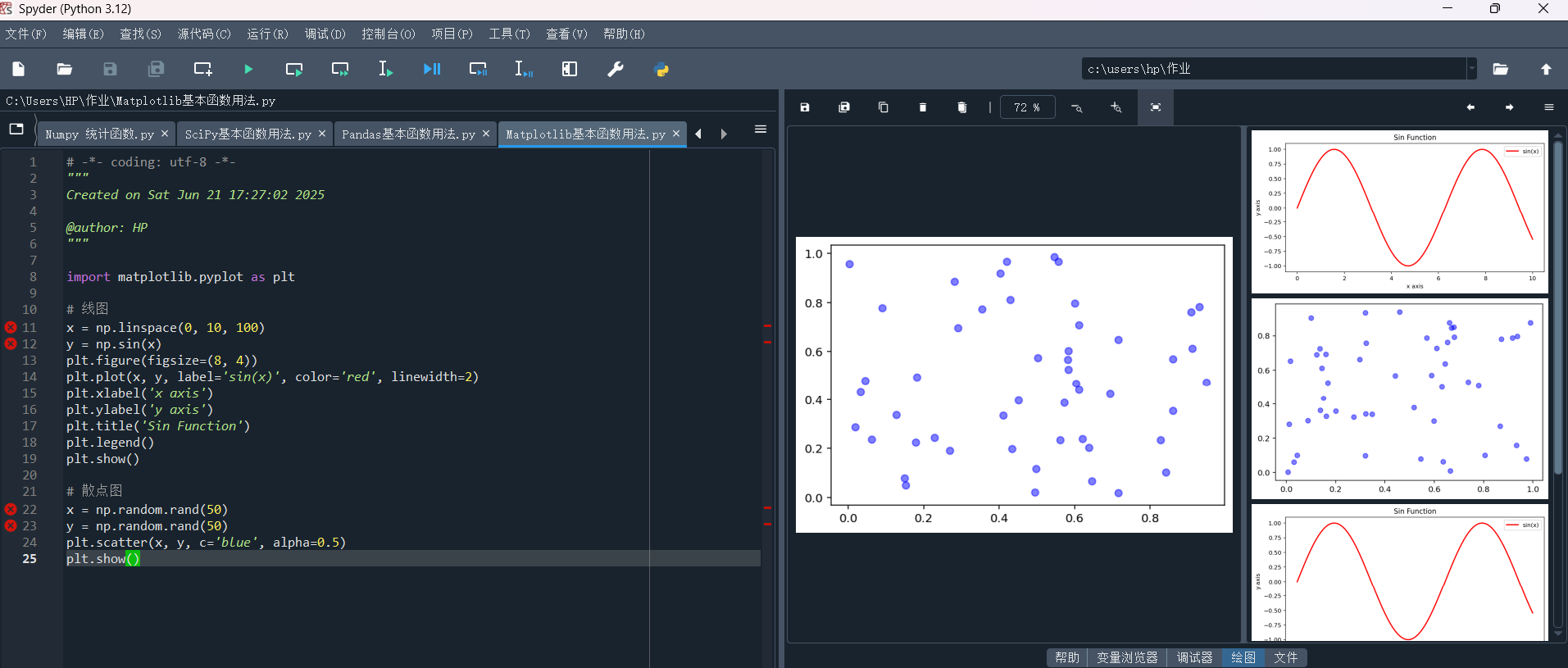Show previous plot
Image resolution: width=1568 pixels, height=668 pixels.
click(x=1470, y=107)
